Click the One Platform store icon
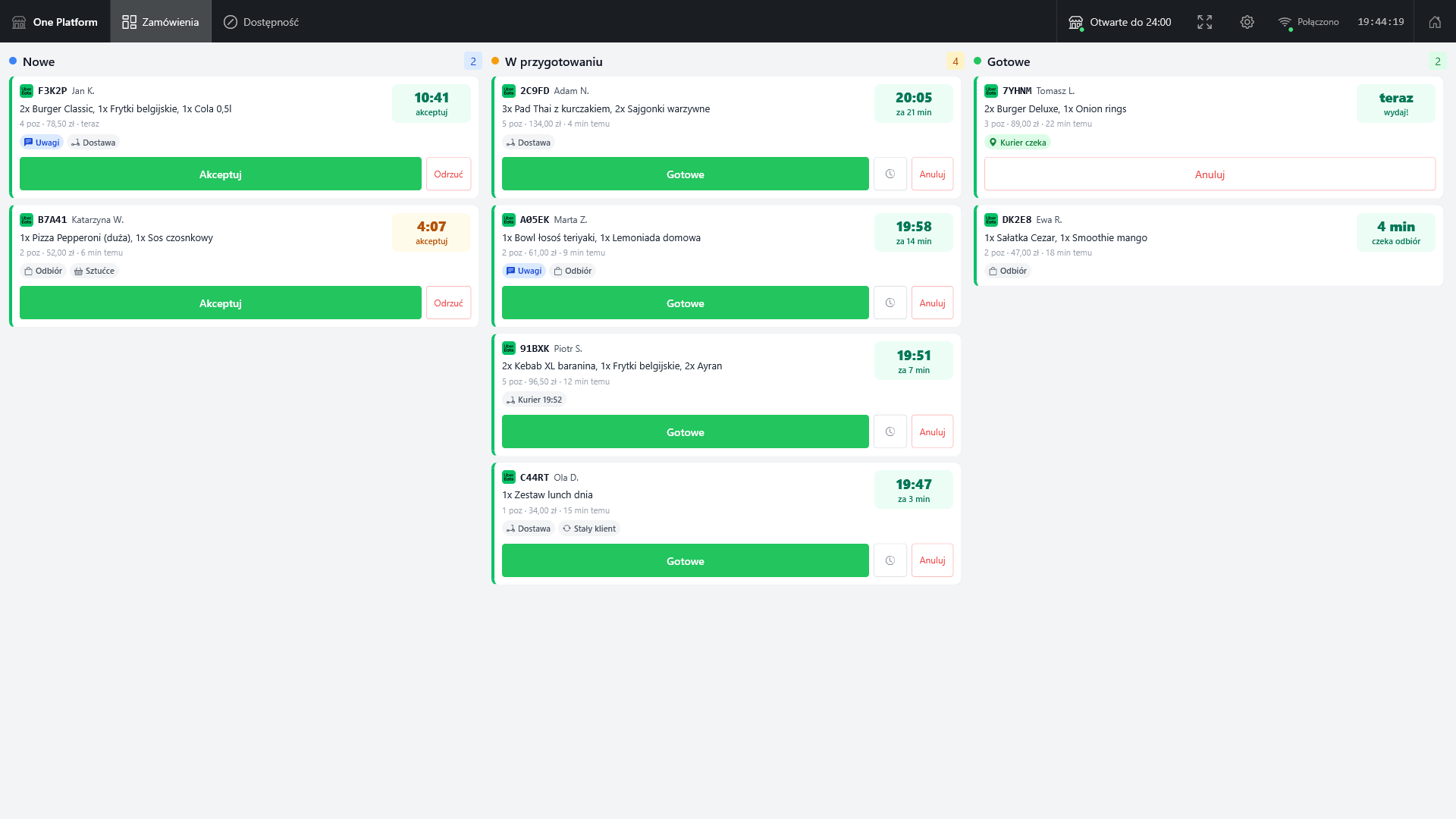Viewport: 1456px width, 819px height. 19,22
